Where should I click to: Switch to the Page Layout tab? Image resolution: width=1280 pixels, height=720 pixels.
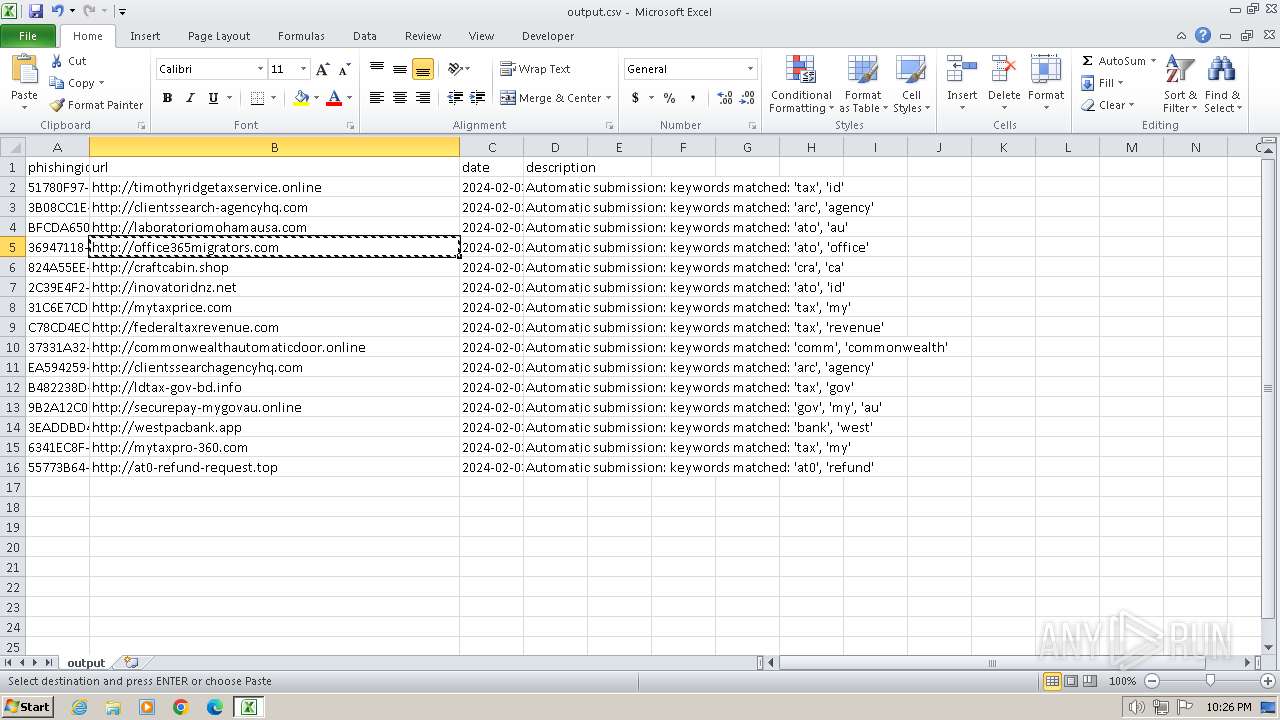point(219,36)
